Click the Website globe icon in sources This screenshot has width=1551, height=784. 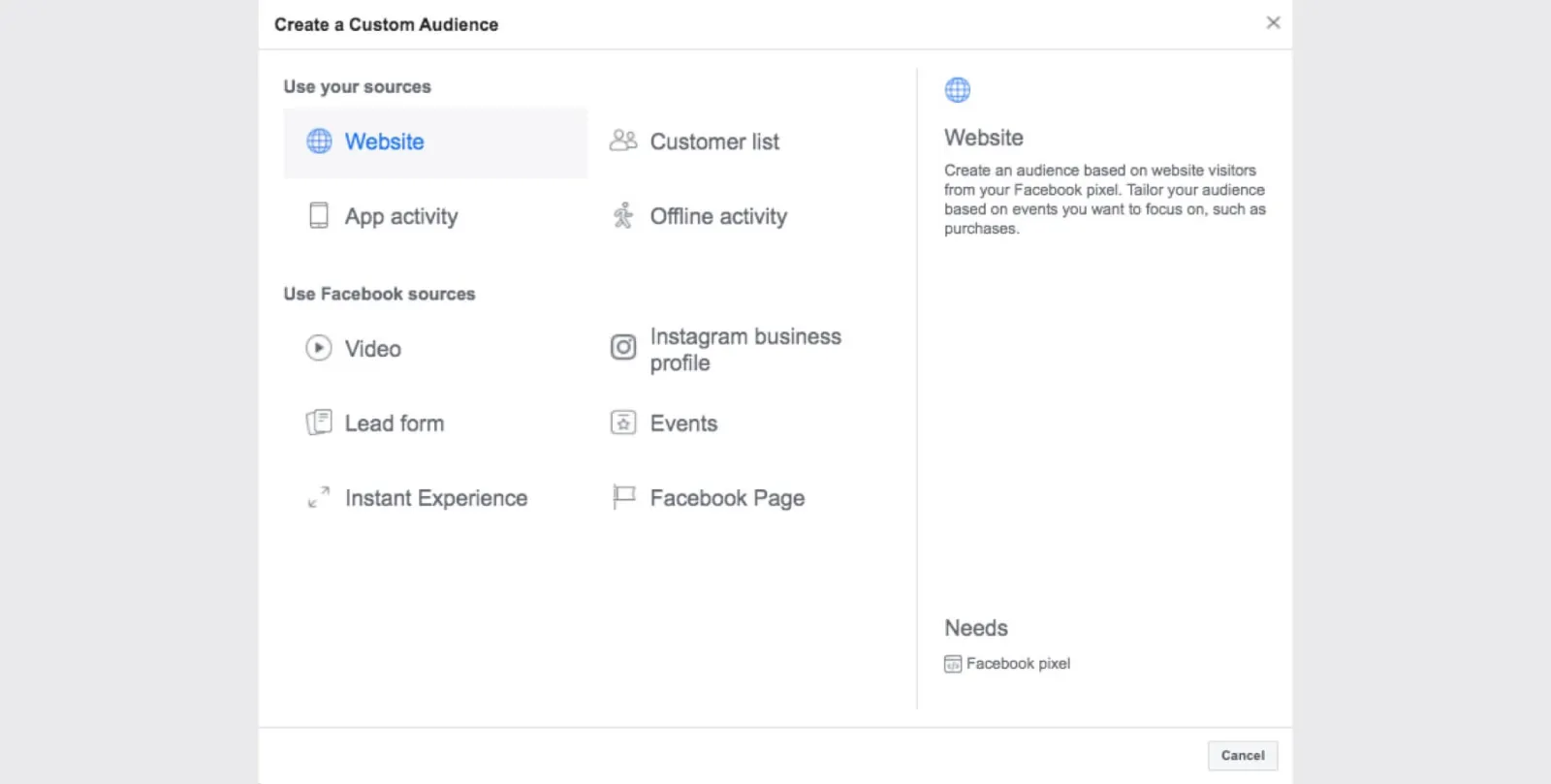pyautogui.click(x=319, y=141)
